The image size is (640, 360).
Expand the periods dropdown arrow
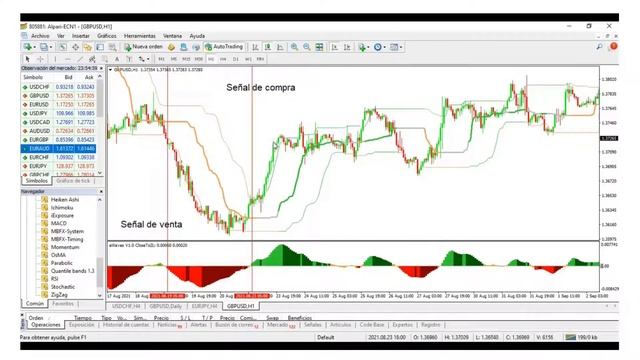click(384, 47)
